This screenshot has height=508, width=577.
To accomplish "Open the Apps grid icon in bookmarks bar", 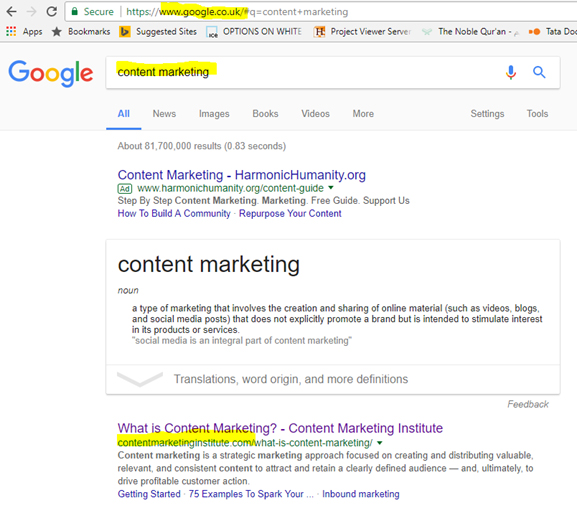I will (x=11, y=31).
